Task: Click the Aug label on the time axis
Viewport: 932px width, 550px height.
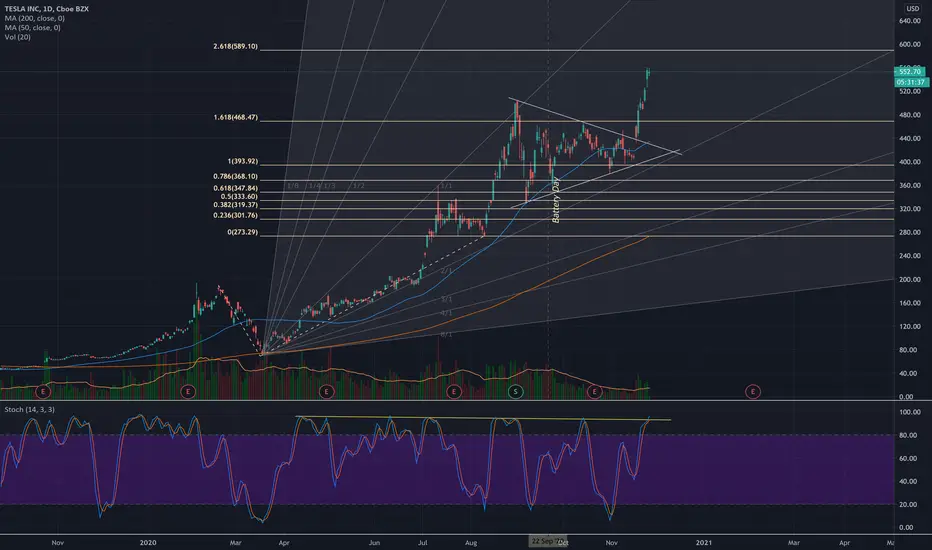Action: [x=471, y=543]
